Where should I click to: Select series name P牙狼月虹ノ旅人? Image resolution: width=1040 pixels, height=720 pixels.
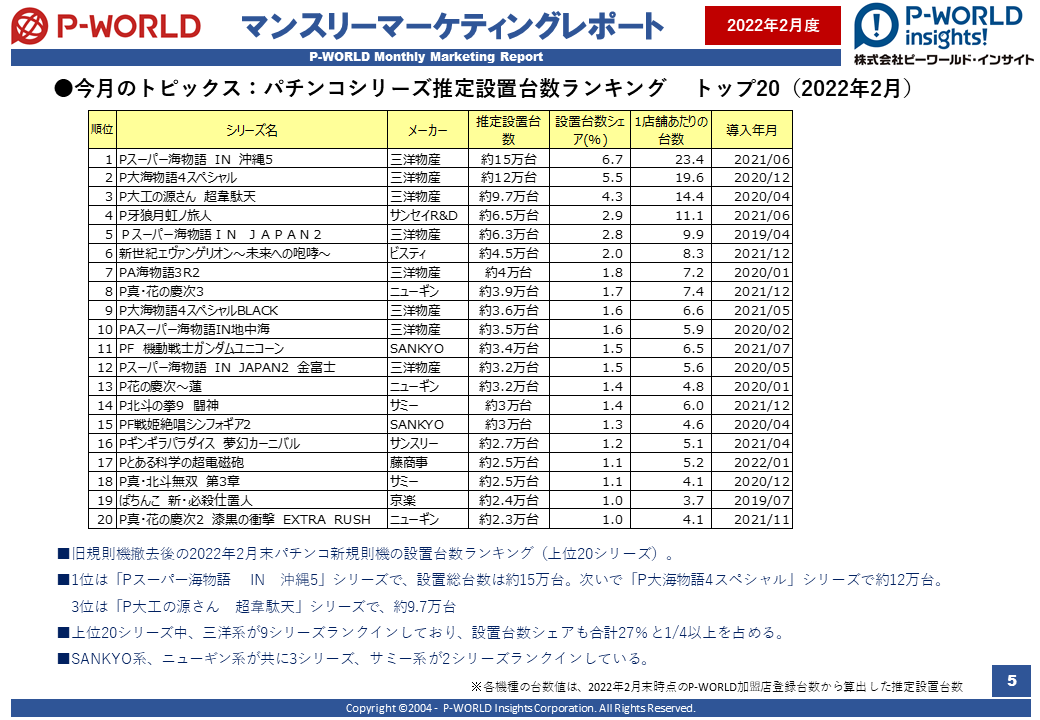tap(165, 215)
